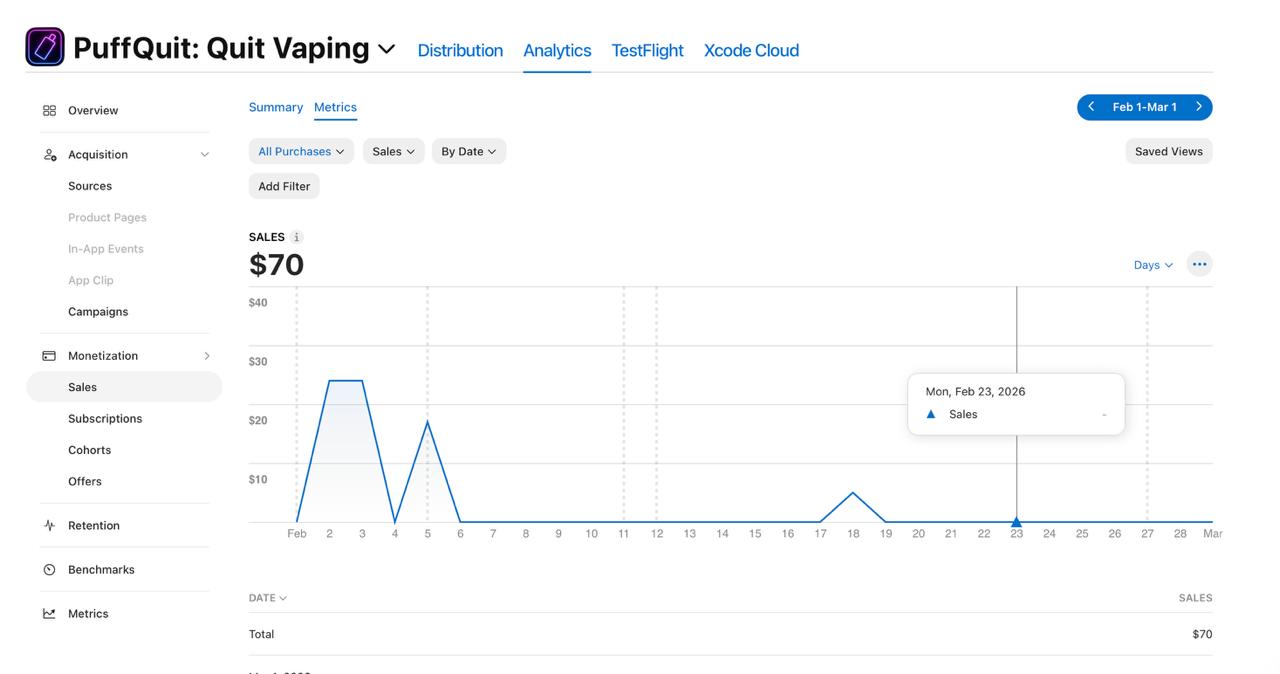
Task: Open the Xcode Cloud tab
Action: click(x=751, y=50)
